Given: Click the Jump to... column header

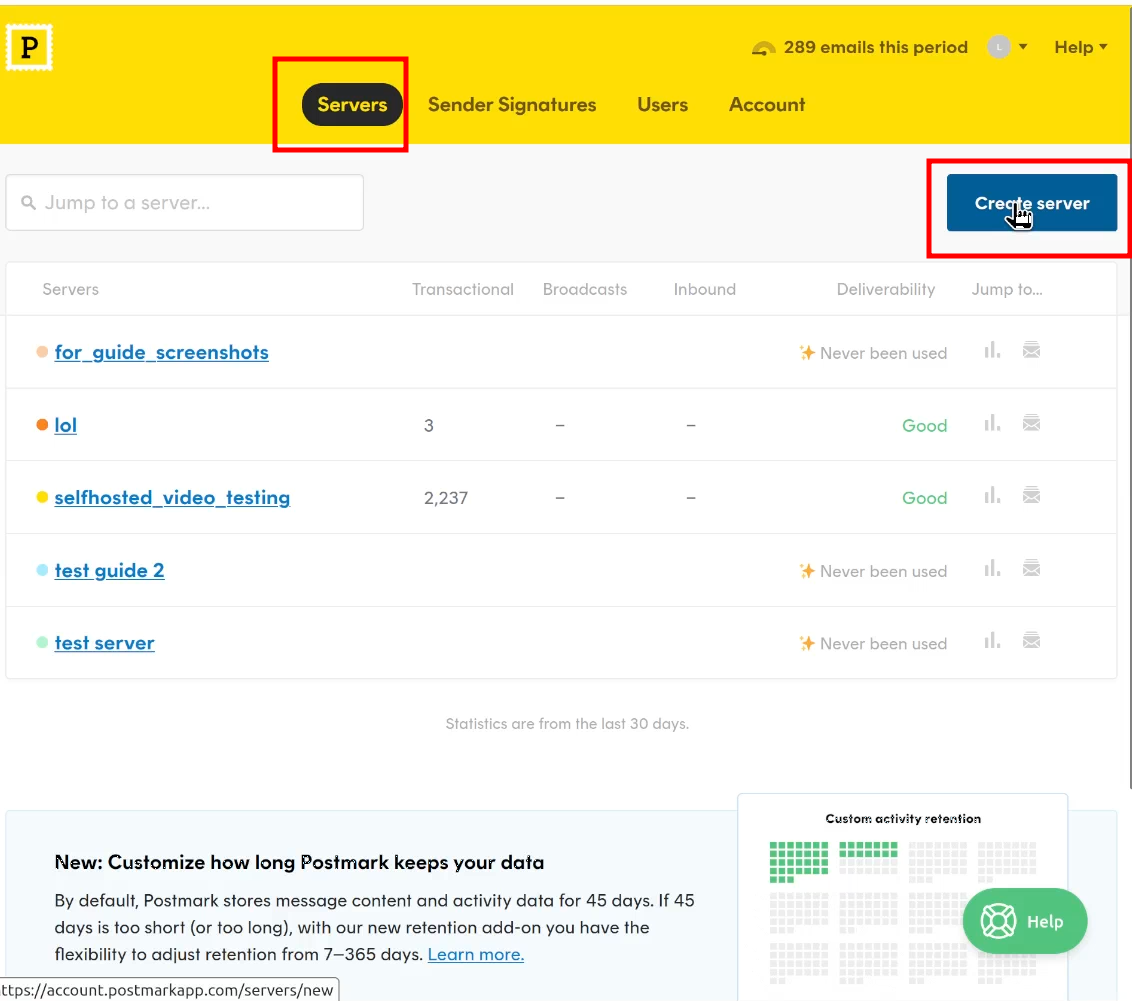Looking at the screenshot, I should pos(1007,289).
